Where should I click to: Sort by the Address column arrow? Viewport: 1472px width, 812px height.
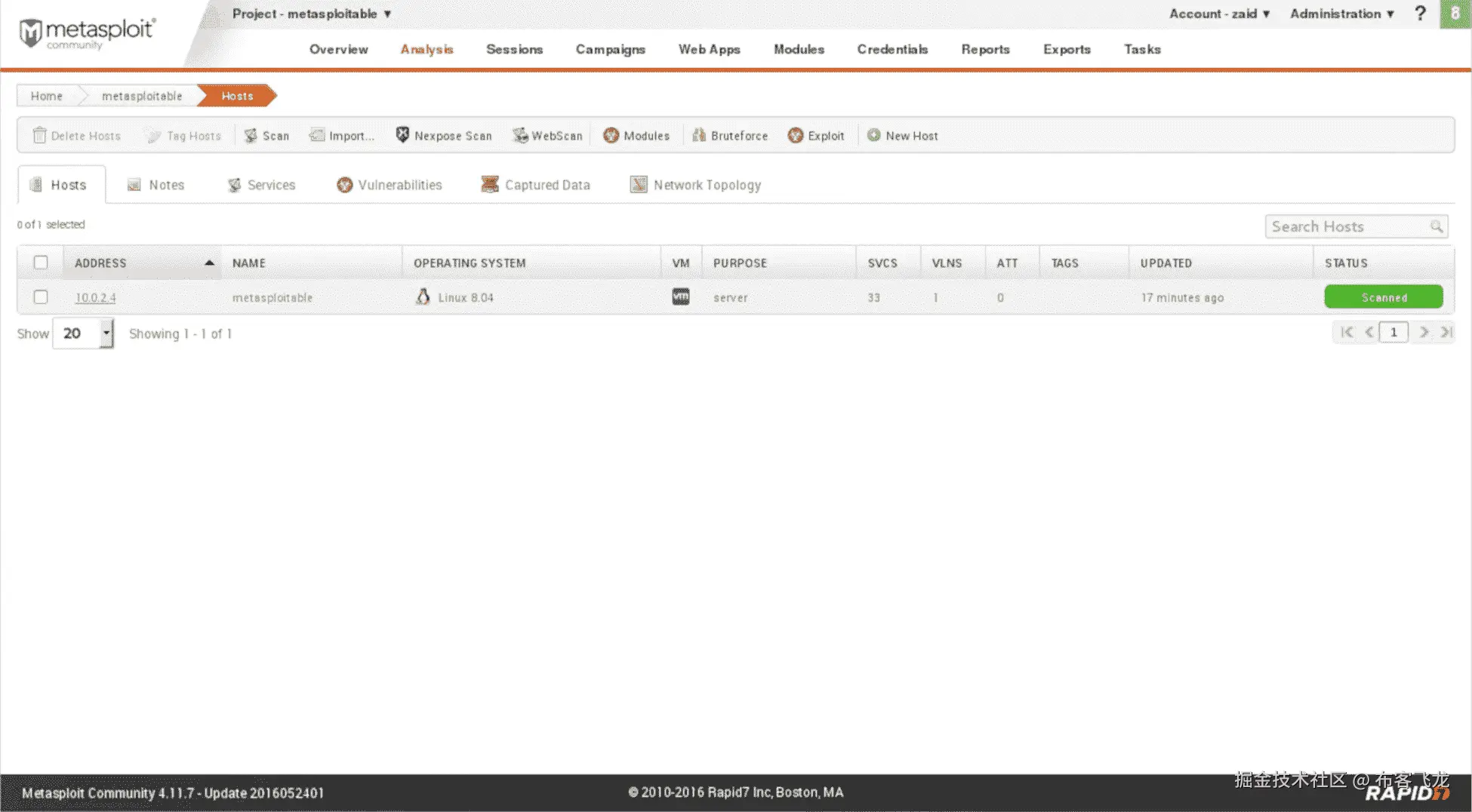(209, 263)
